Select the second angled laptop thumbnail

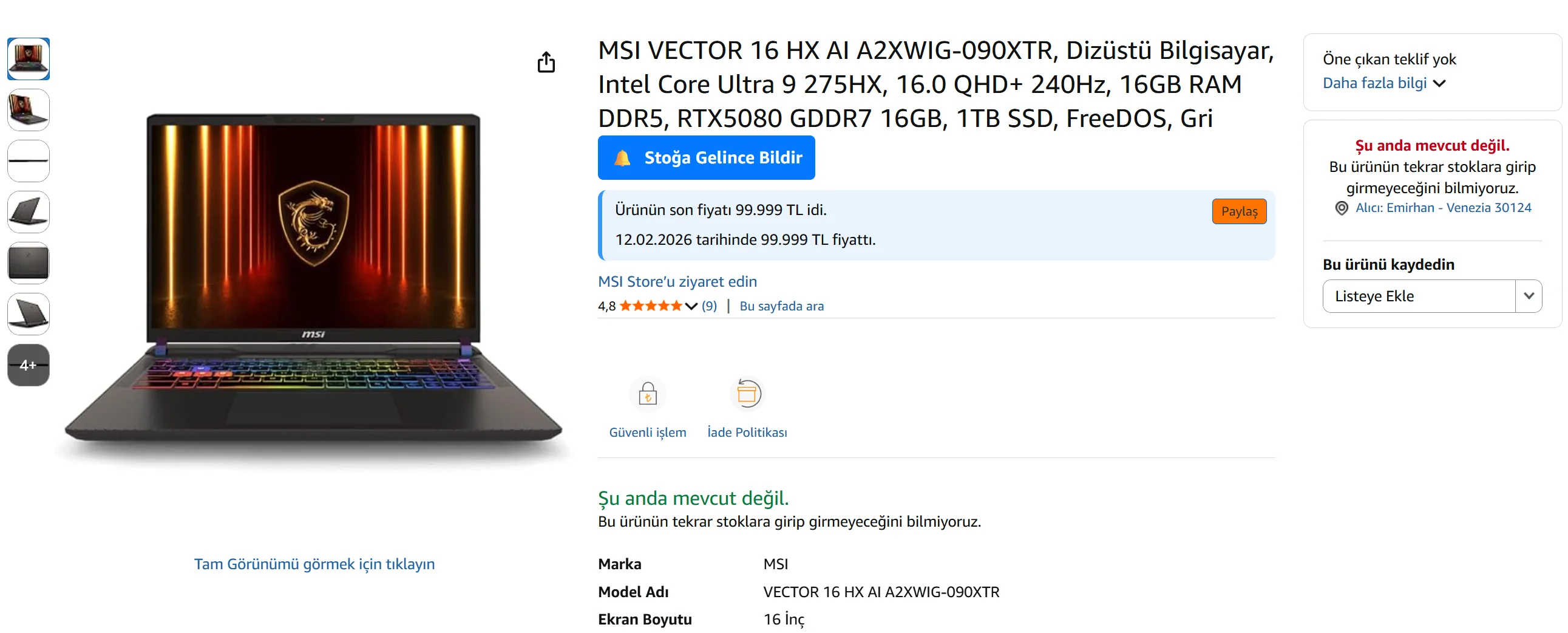28,110
